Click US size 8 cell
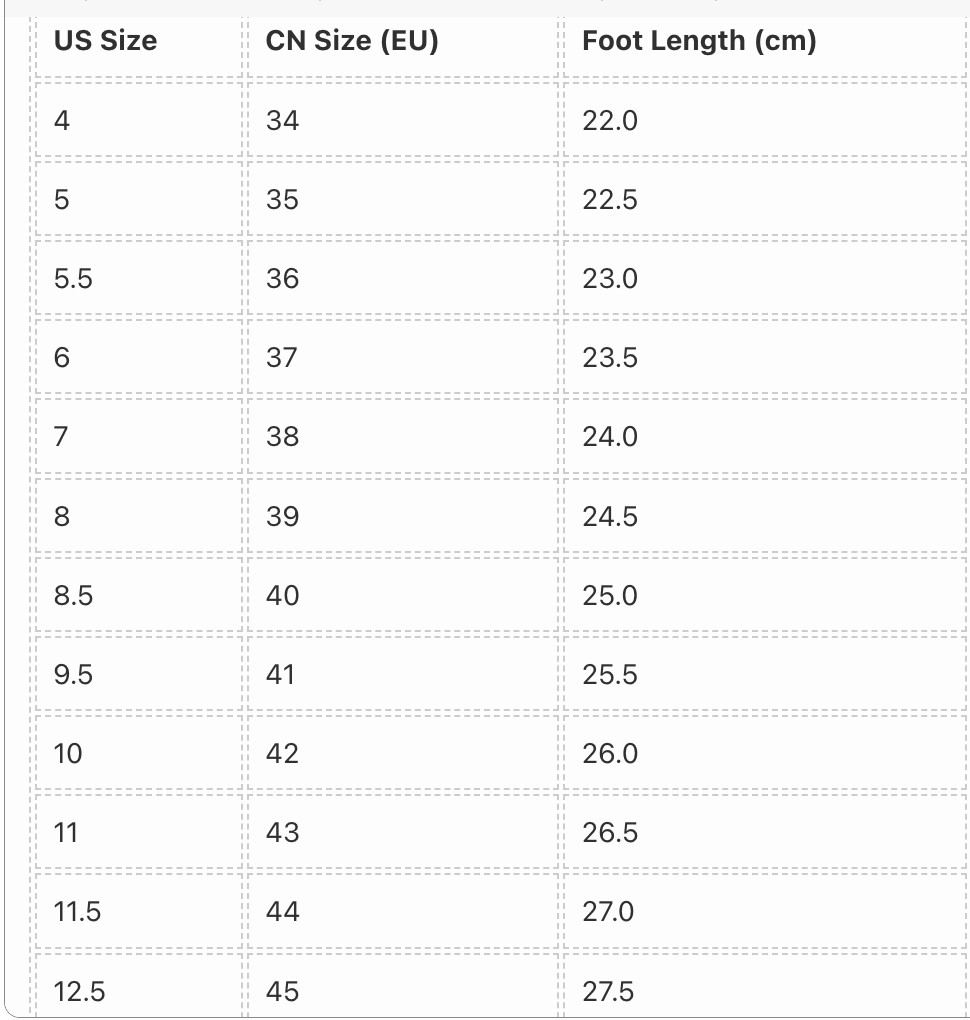Screen dimensions: 970x1020 (x=138, y=516)
